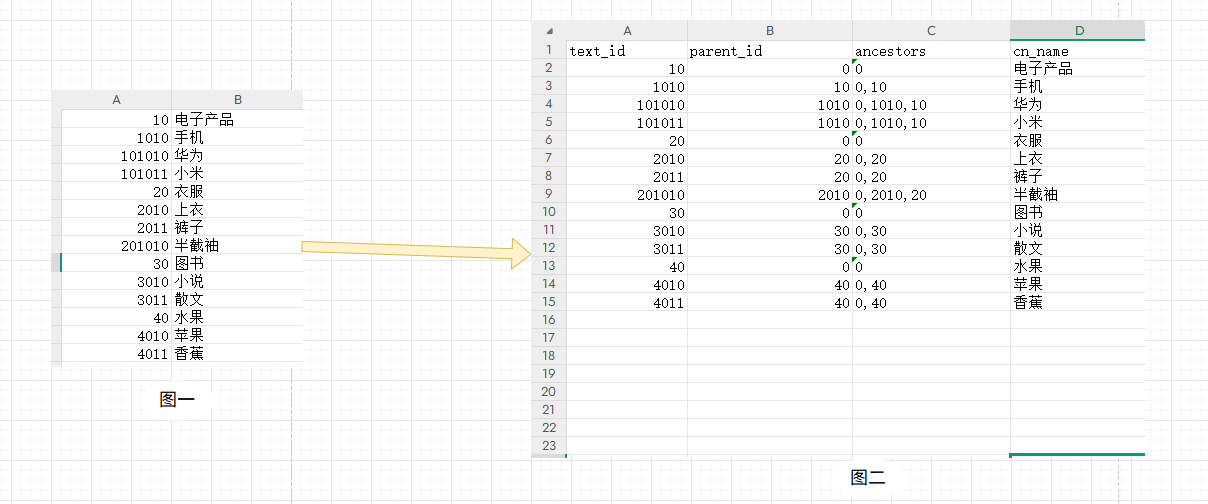
Task: Select column A header in figure one
Action: [116, 100]
